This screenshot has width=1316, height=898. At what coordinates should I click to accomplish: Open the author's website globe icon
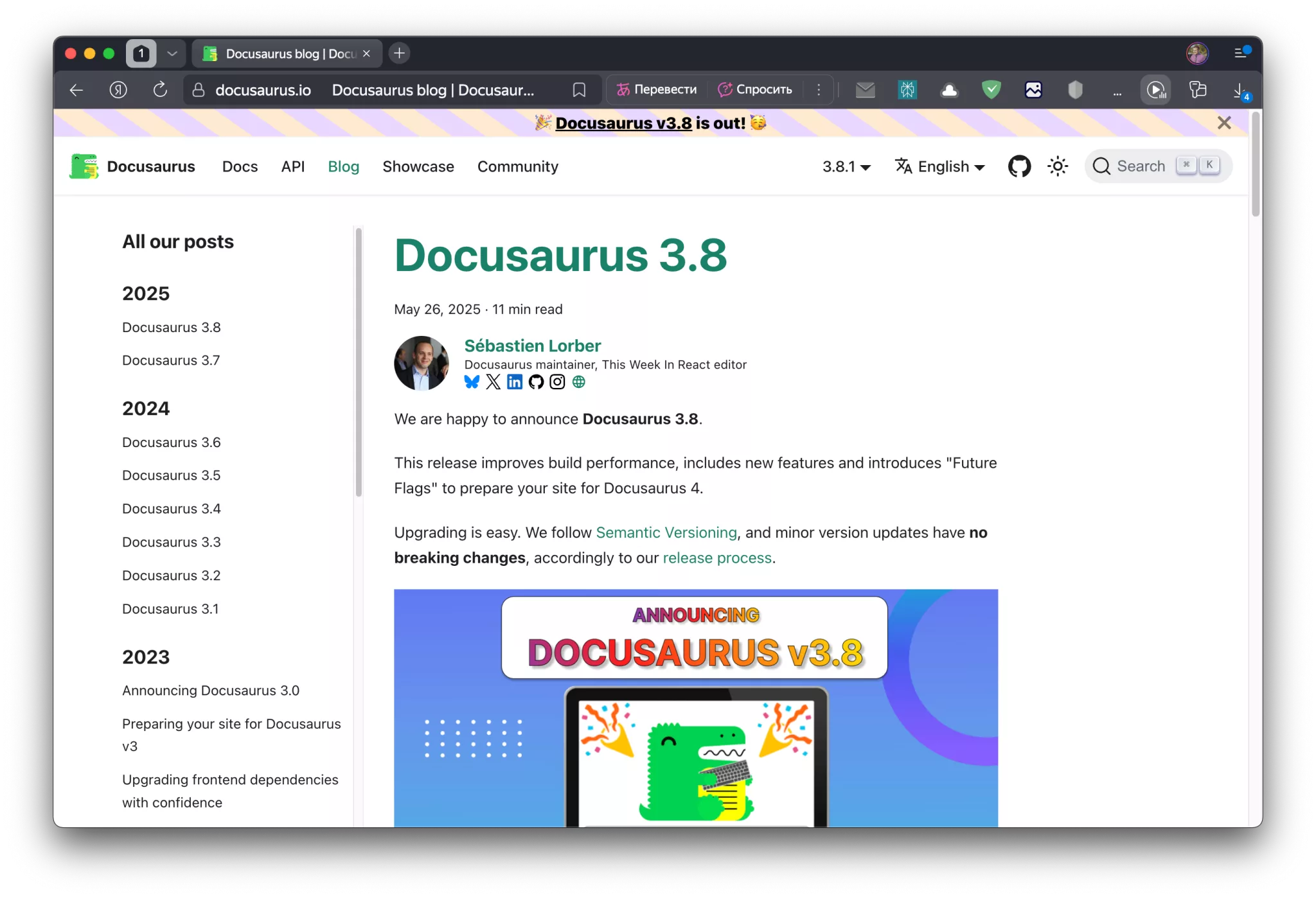coord(579,382)
